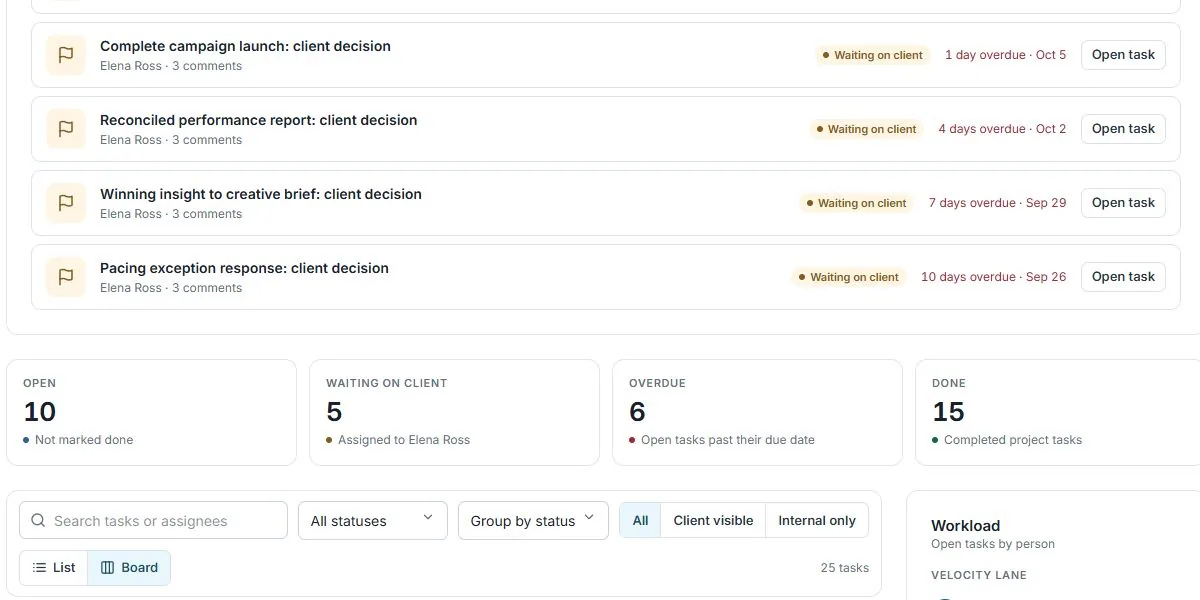Click Open tasks past their due date caption
The image size is (1200, 600).
(x=728, y=440)
